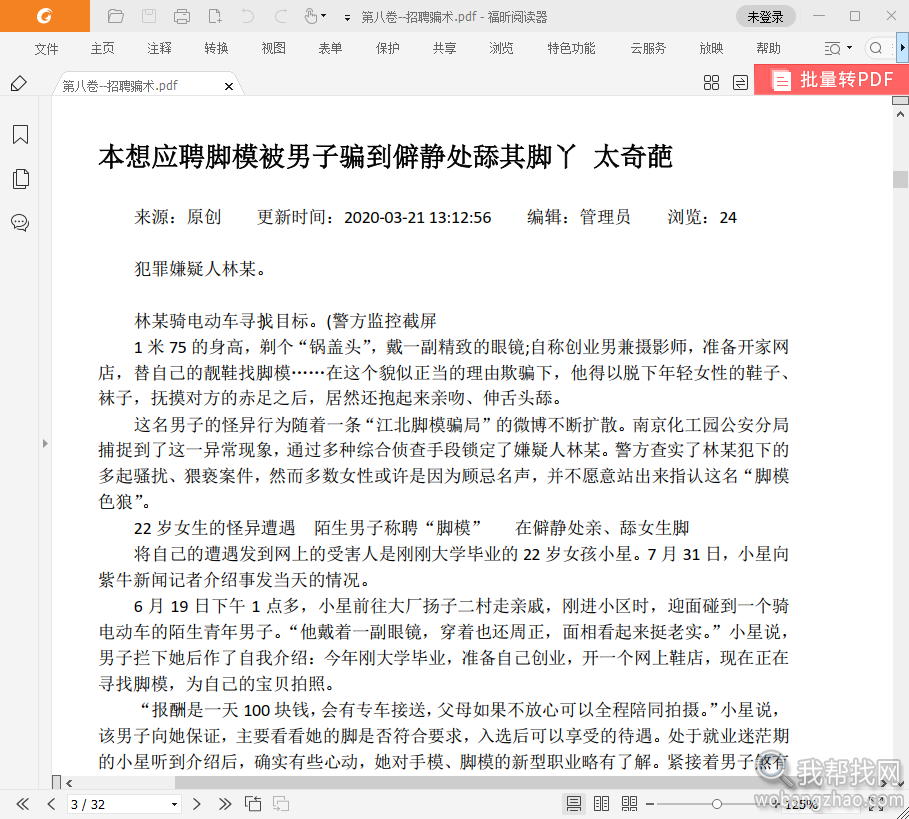
Task: Click the horizontal scrollbar left arrow
Action: pyautogui.click(x=69, y=783)
